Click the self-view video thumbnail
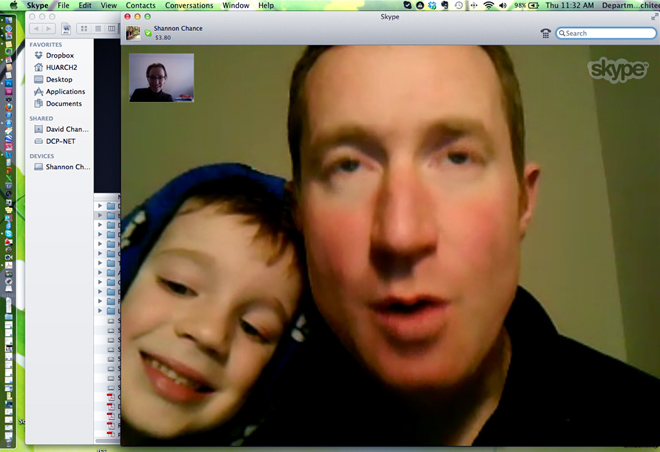Image resolution: width=660 pixels, height=452 pixels. [x=161, y=77]
